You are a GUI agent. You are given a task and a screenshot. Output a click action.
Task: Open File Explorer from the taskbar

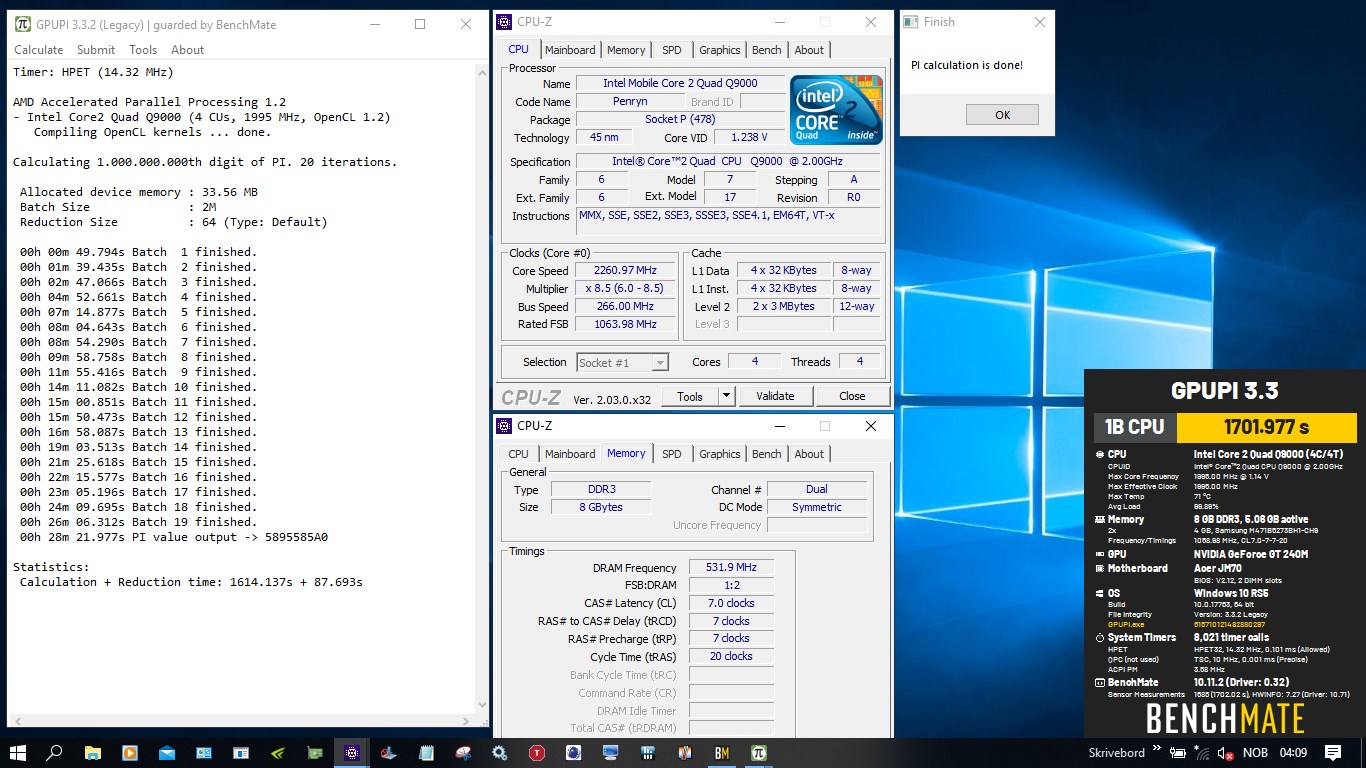pos(92,753)
